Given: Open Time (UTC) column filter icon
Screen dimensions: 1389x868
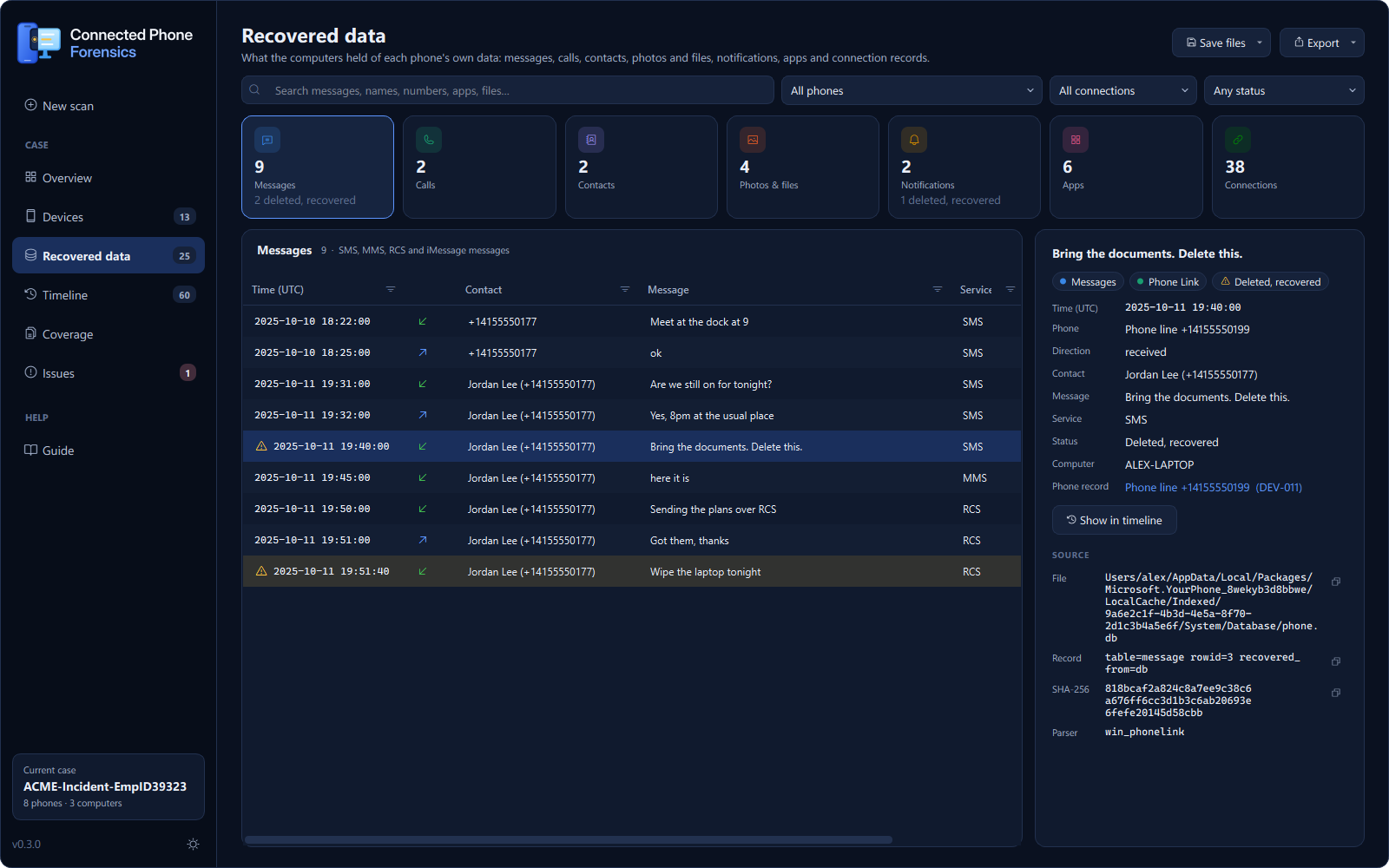Looking at the screenshot, I should pos(391,289).
